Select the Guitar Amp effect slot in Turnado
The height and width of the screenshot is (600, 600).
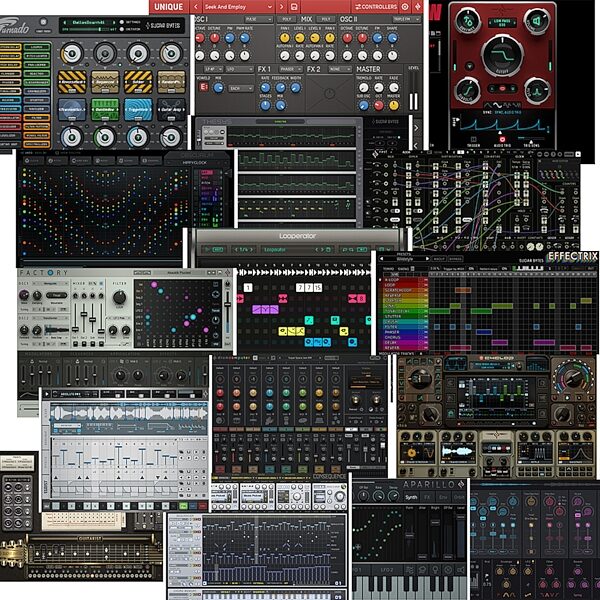(171, 110)
